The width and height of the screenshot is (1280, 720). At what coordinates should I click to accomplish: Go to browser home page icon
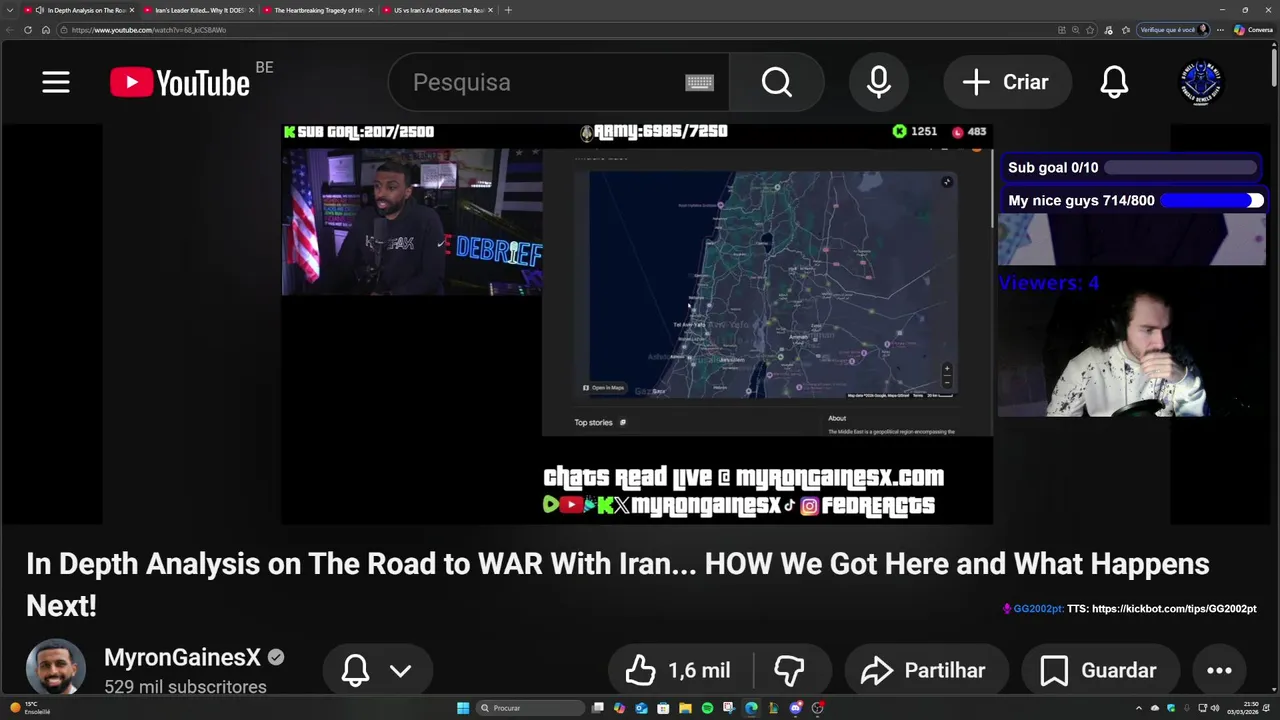coord(46,30)
